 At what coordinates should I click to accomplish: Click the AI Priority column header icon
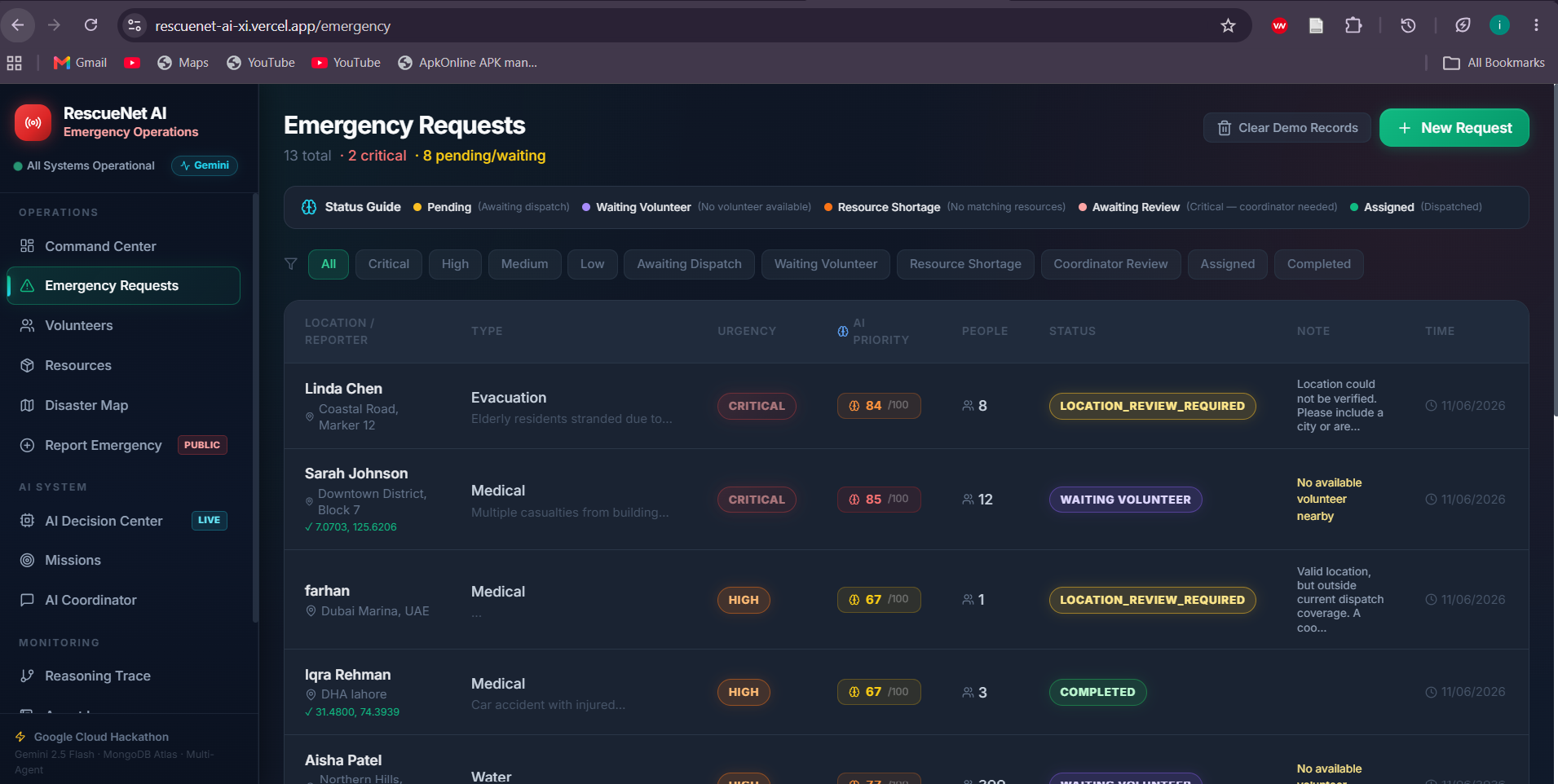point(843,331)
